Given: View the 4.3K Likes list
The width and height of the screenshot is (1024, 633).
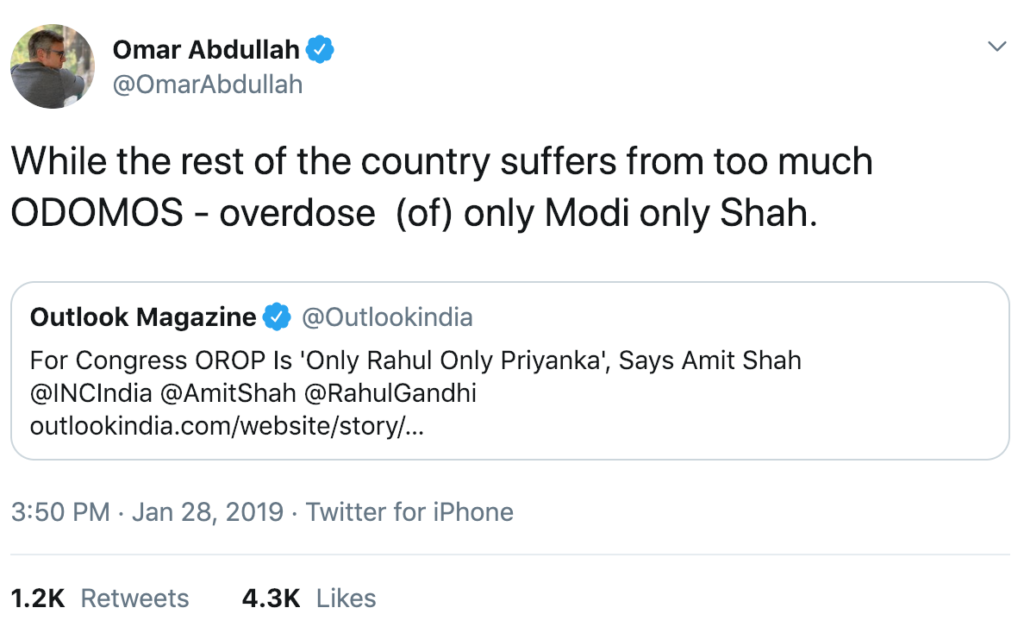Looking at the screenshot, I should tap(308, 598).
